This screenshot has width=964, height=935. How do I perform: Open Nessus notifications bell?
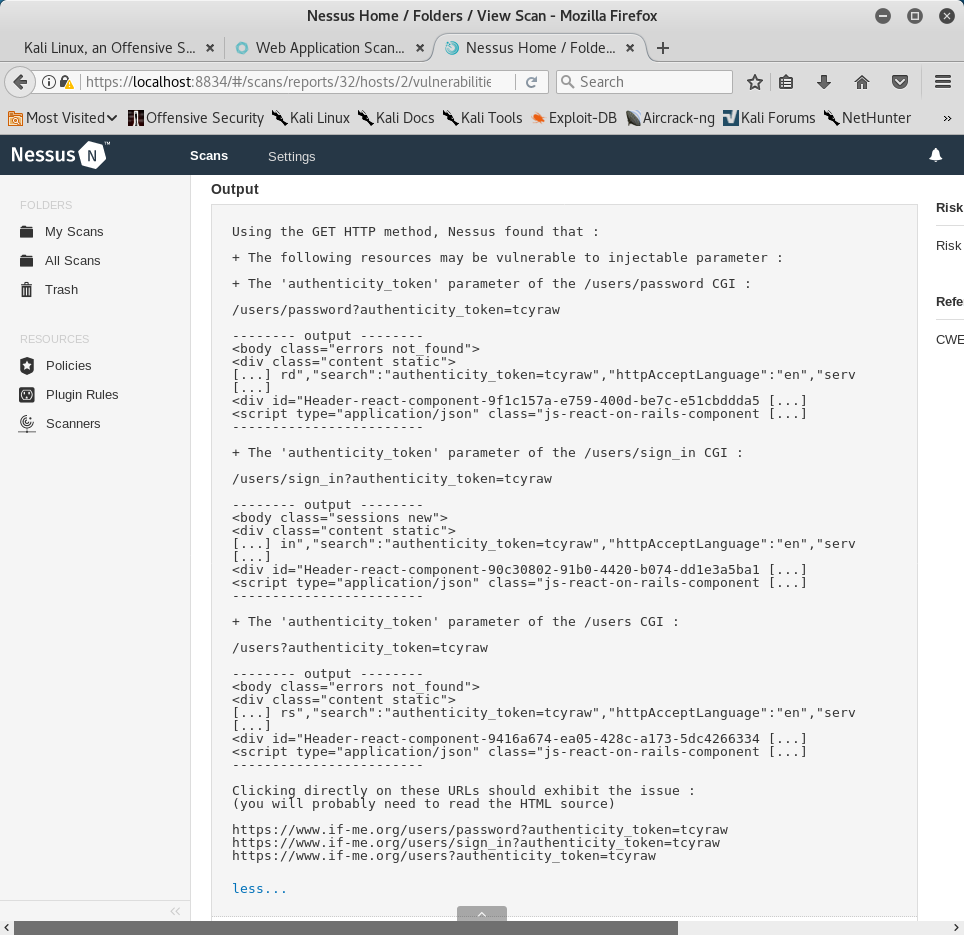point(936,155)
